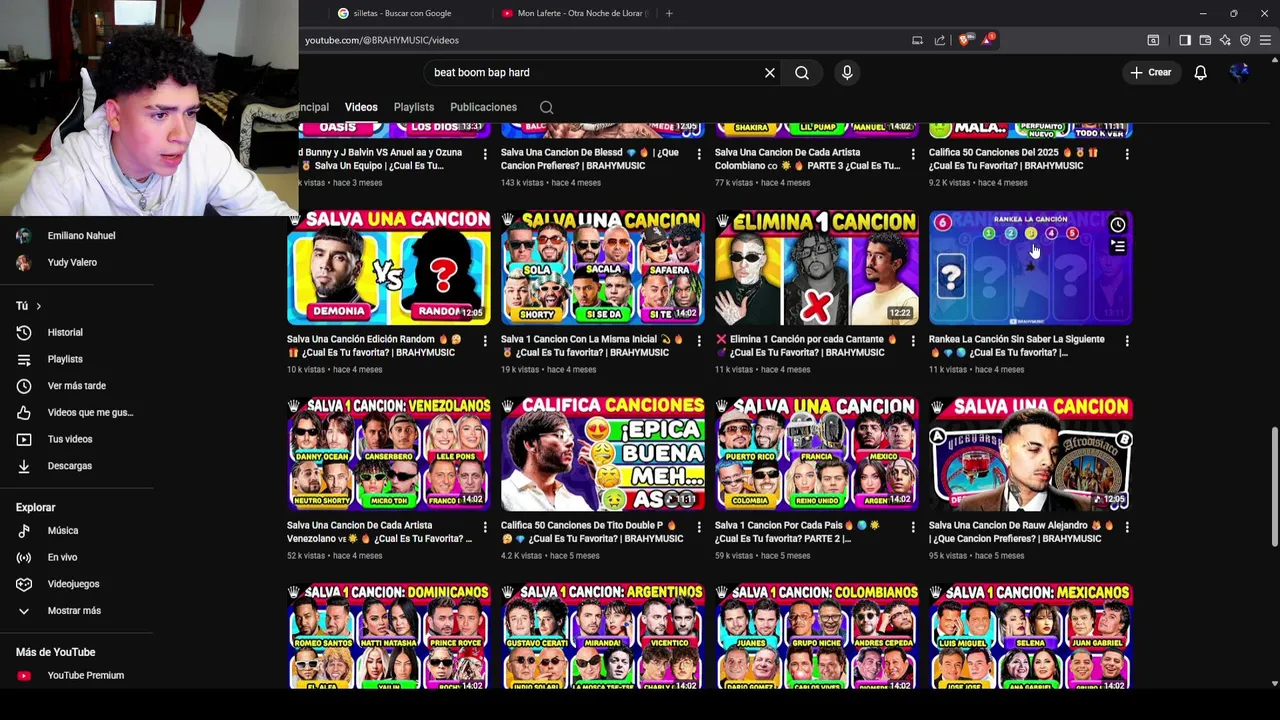Open a new browser tab with plus
The height and width of the screenshot is (720, 1280).
[x=669, y=13]
